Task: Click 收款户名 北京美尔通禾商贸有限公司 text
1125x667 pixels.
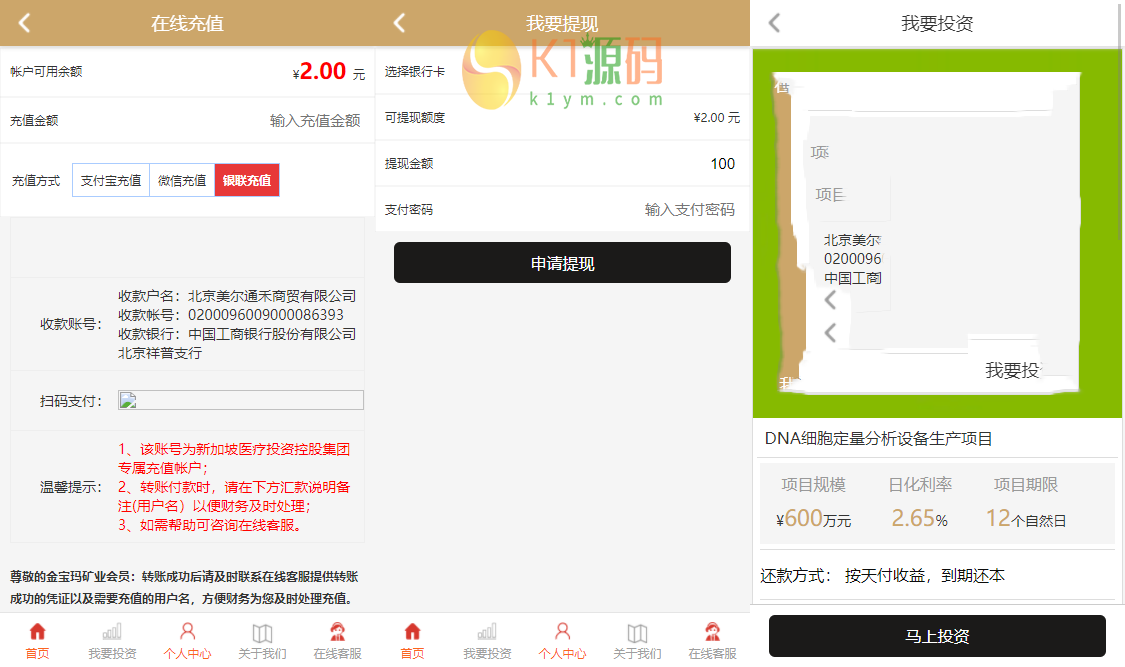Action: [x=237, y=295]
